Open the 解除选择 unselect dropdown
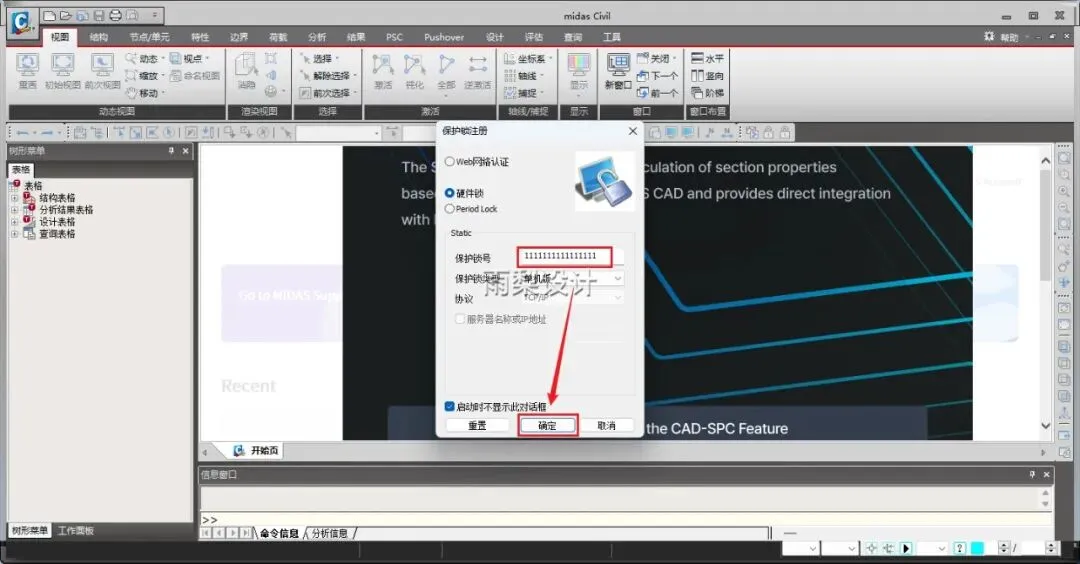1080x564 pixels. click(x=355, y=76)
